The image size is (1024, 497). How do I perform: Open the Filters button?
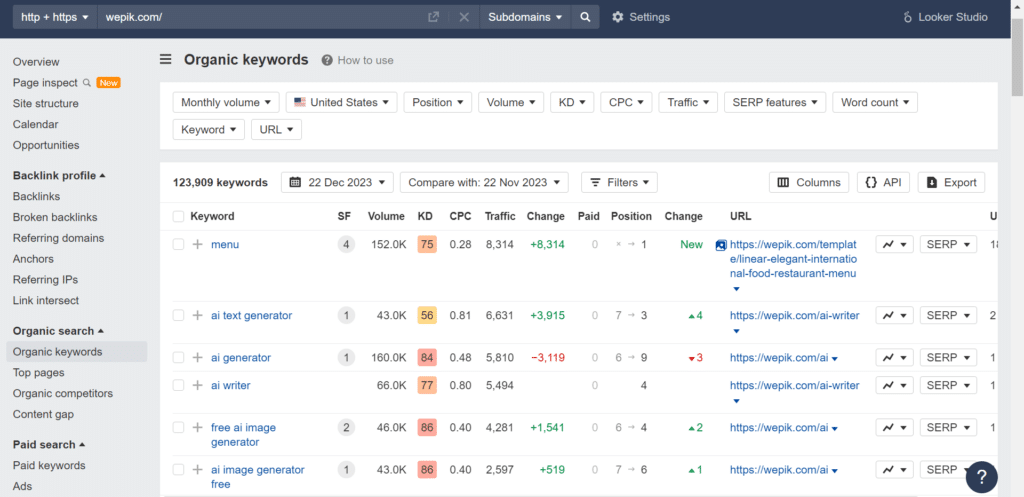coord(619,182)
